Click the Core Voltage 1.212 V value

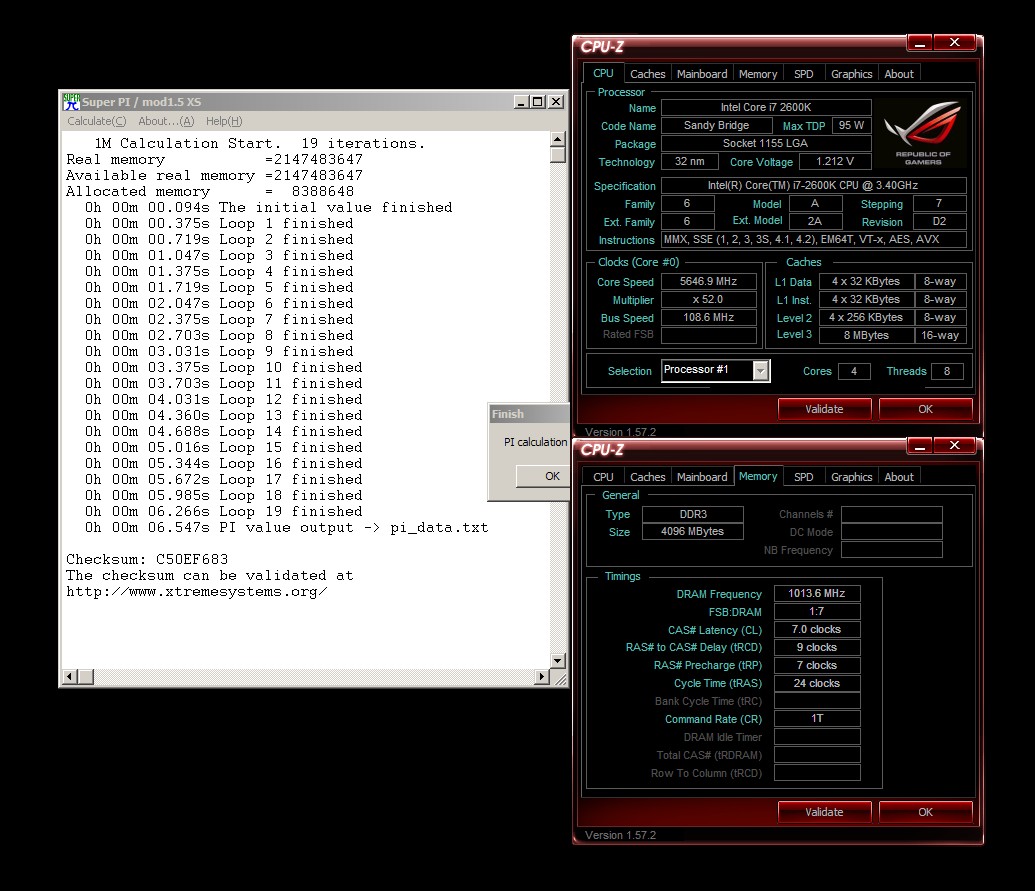(x=835, y=161)
